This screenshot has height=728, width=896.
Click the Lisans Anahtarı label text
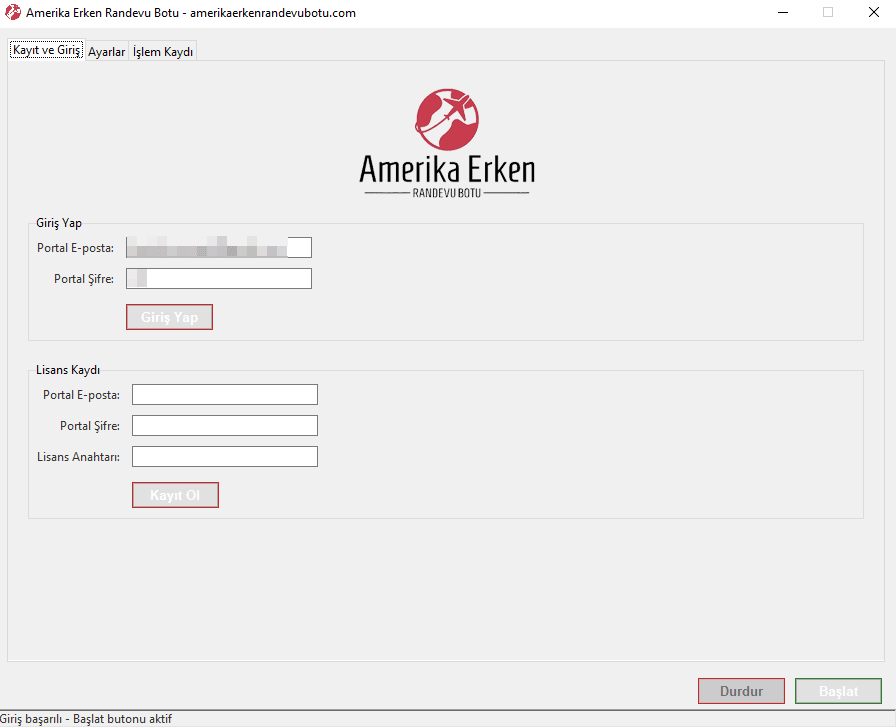pyautogui.click(x=78, y=457)
